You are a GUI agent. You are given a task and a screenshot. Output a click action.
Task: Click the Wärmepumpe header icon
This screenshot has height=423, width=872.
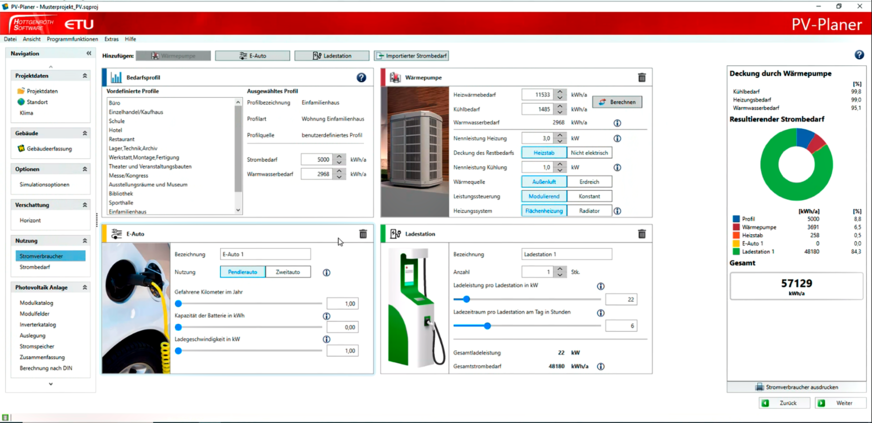point(395,78)
